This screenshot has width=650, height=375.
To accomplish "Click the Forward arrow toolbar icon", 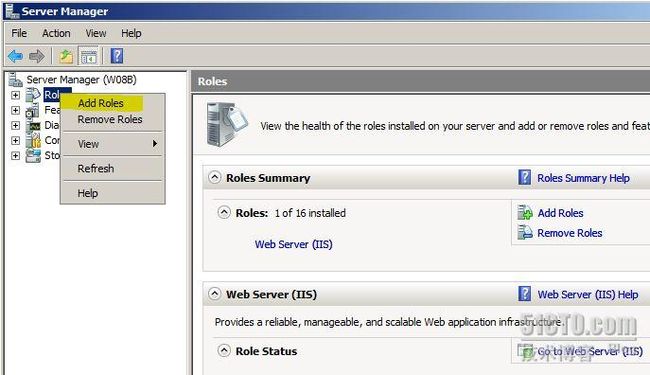I will coord(36,56).
